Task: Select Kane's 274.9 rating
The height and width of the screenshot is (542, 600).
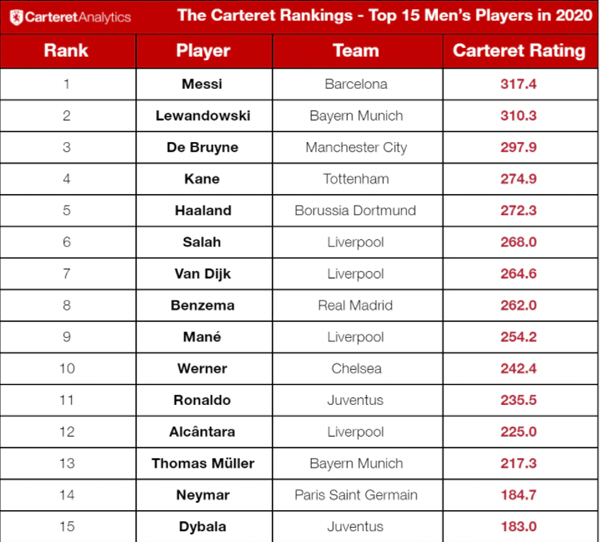Action: [x=518, y=179]
